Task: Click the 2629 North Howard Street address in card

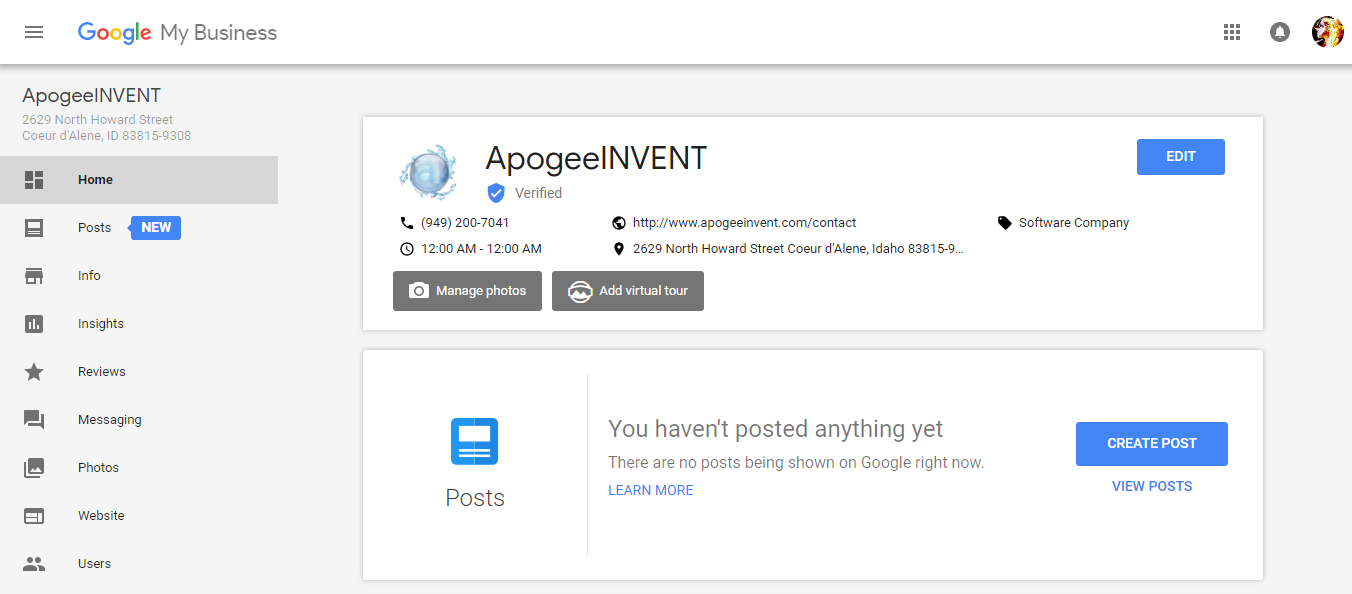Action: [798, 249]
